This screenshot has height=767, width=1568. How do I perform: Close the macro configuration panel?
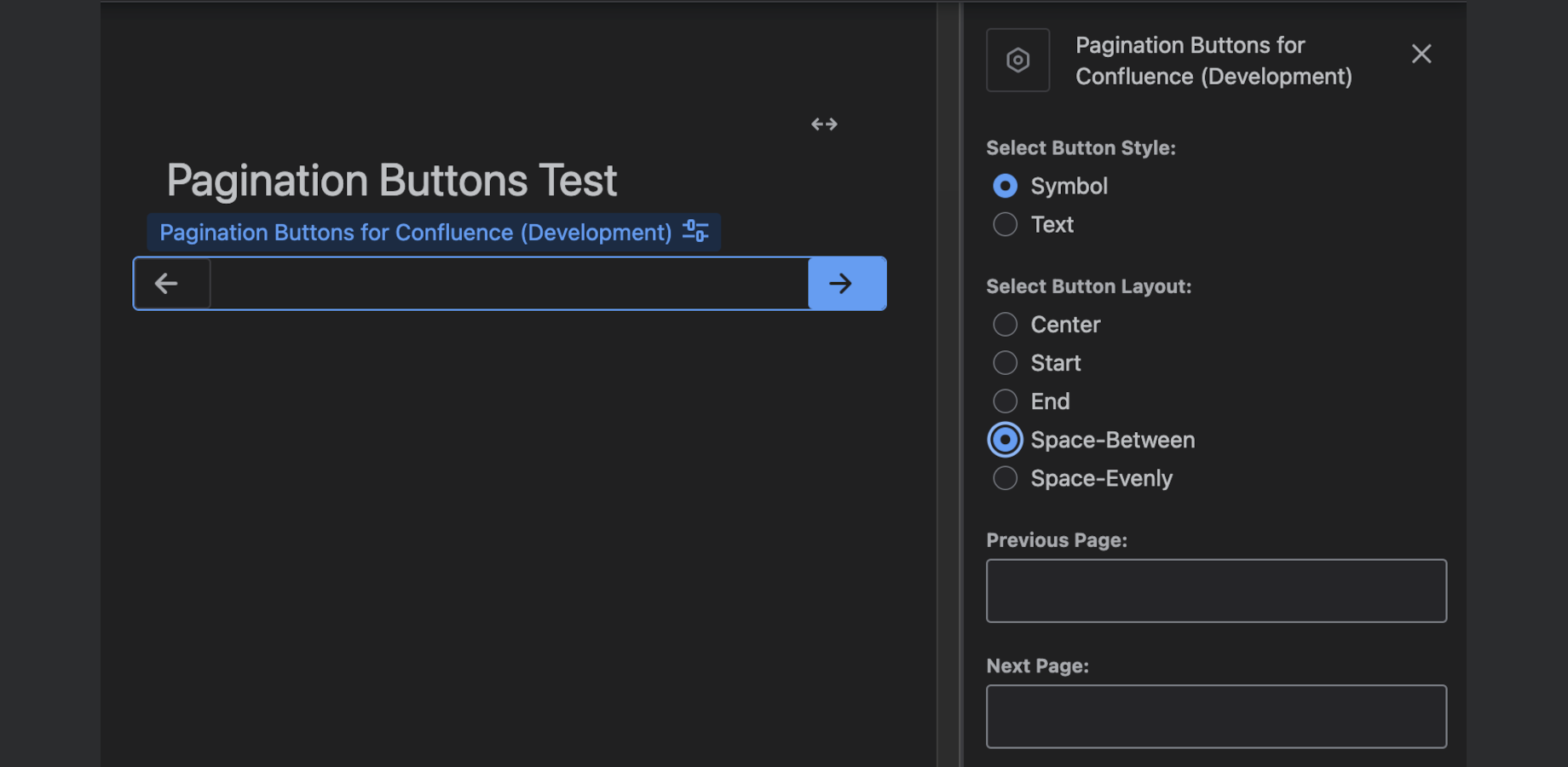point(1421,54)
